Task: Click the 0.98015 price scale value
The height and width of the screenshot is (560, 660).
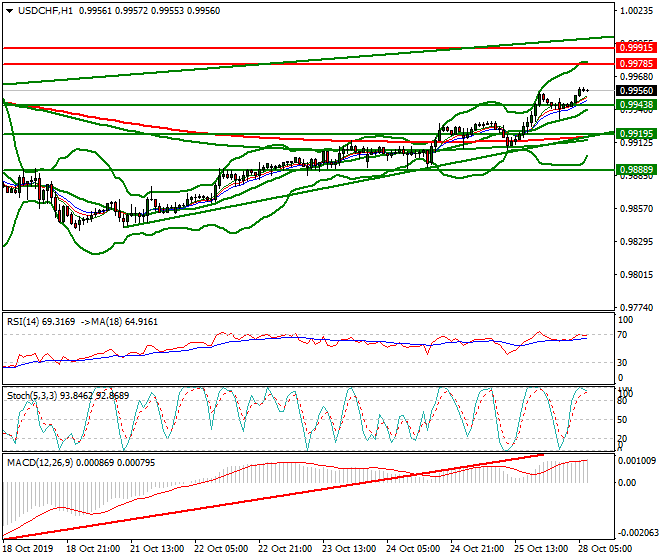Action: coord(636,275)
